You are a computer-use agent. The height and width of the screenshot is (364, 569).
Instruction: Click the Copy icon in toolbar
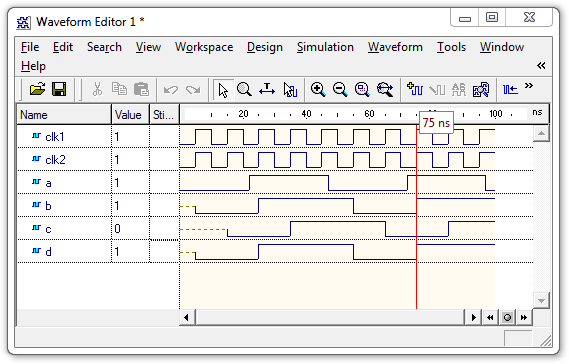[x=119, y=89]
